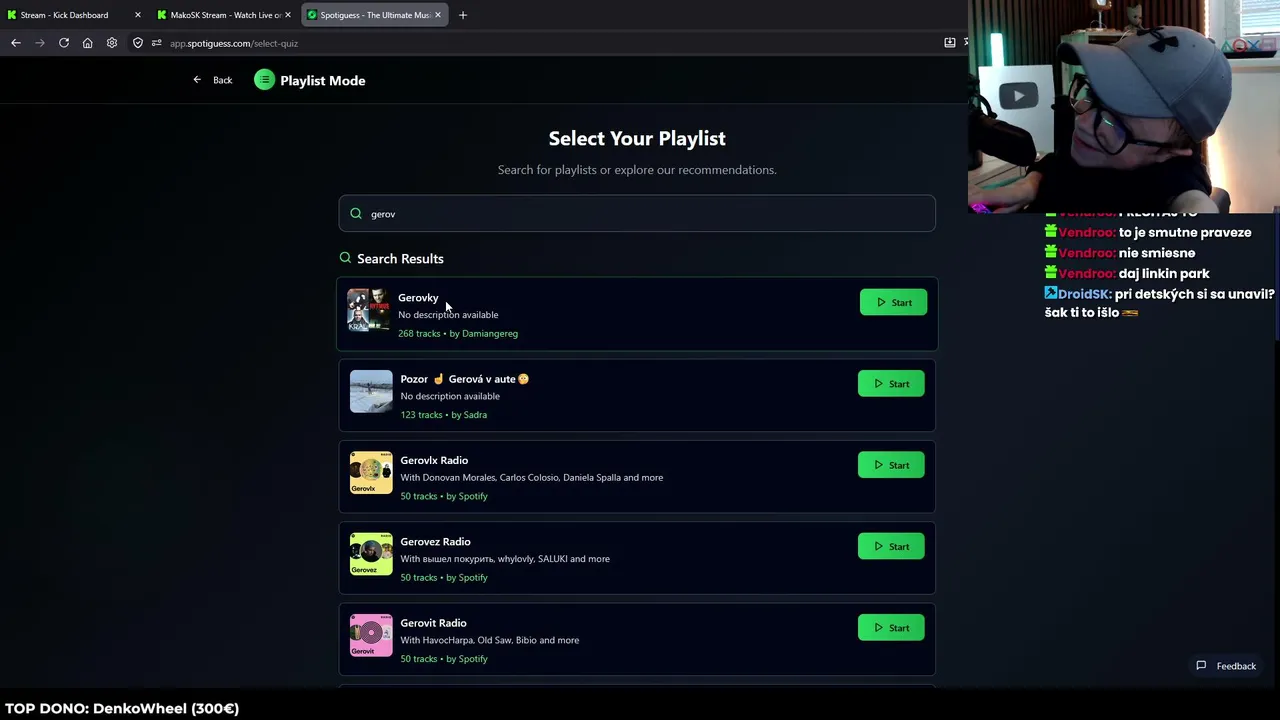Click the Gerovez Radio title

coord(435,541)
